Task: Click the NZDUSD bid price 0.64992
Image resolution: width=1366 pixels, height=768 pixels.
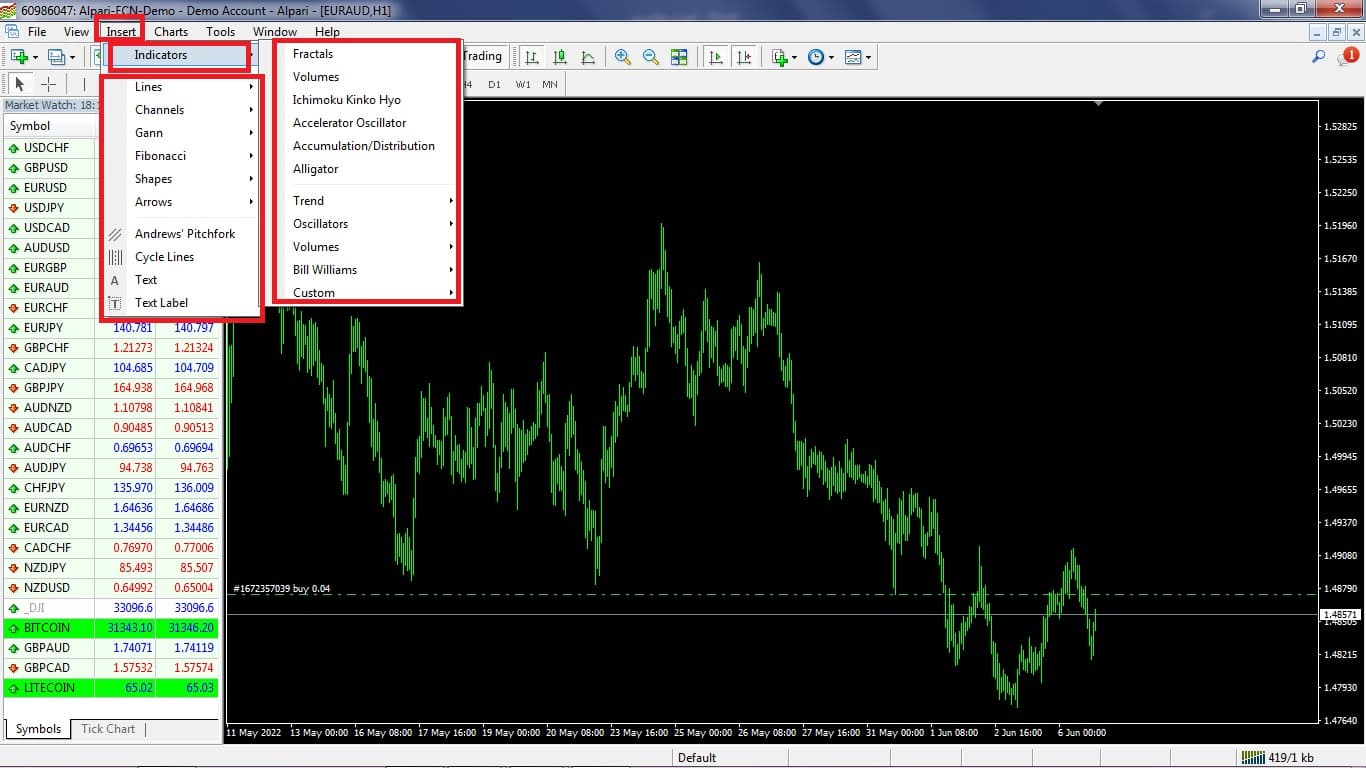Action: coord(133,588)
